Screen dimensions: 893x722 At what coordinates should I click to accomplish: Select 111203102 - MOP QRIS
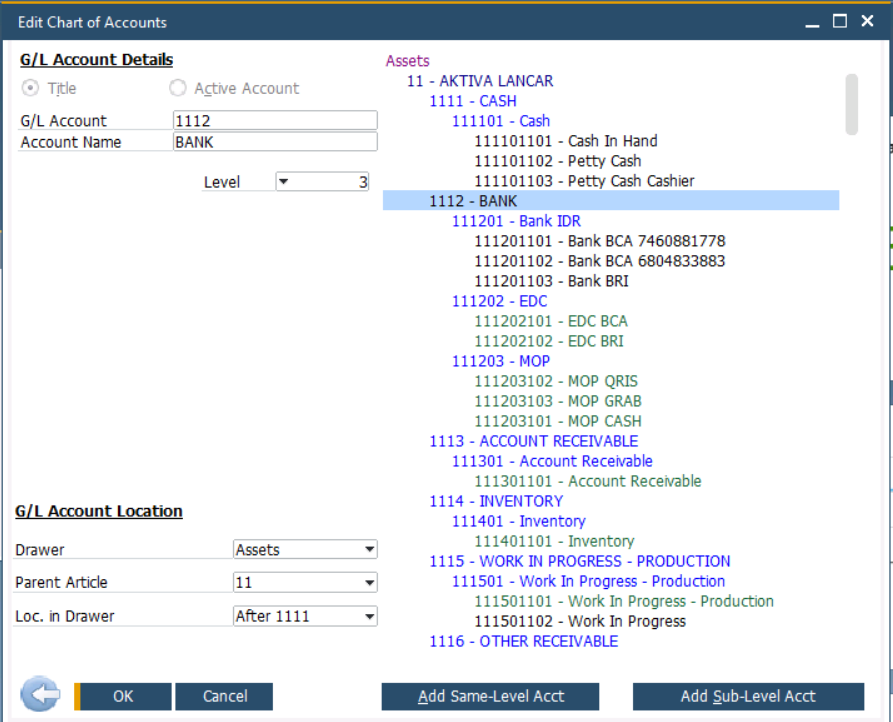[x=556, y=381]
